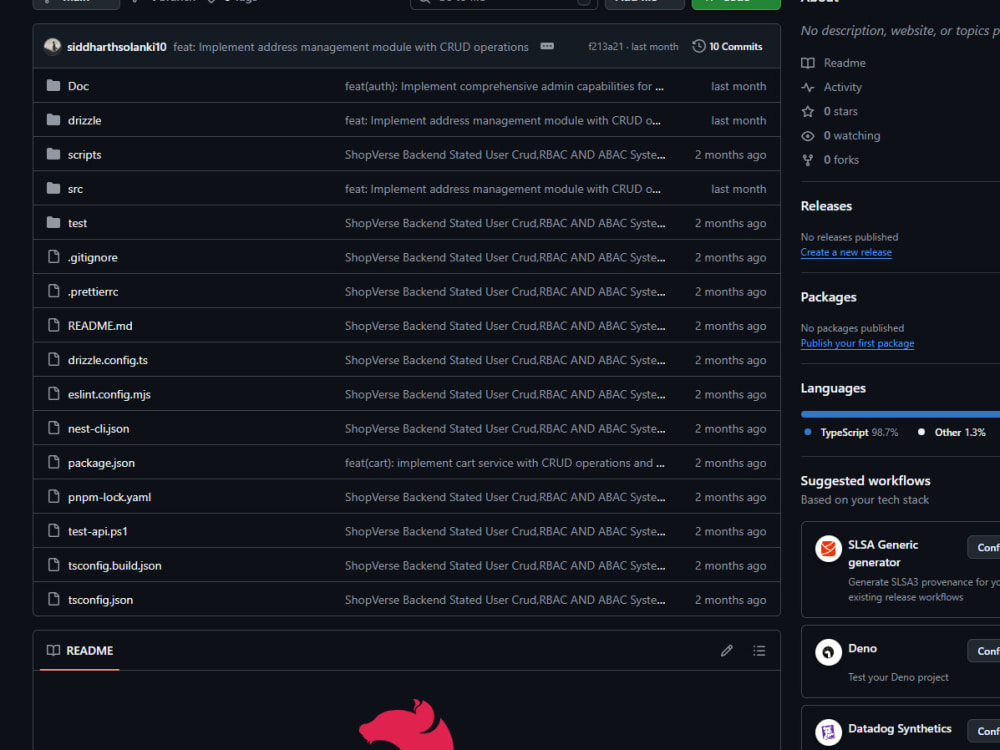
Task: Click the Datadog Synthetics logo
Action: pyautogui.click(x=828, y=732)
